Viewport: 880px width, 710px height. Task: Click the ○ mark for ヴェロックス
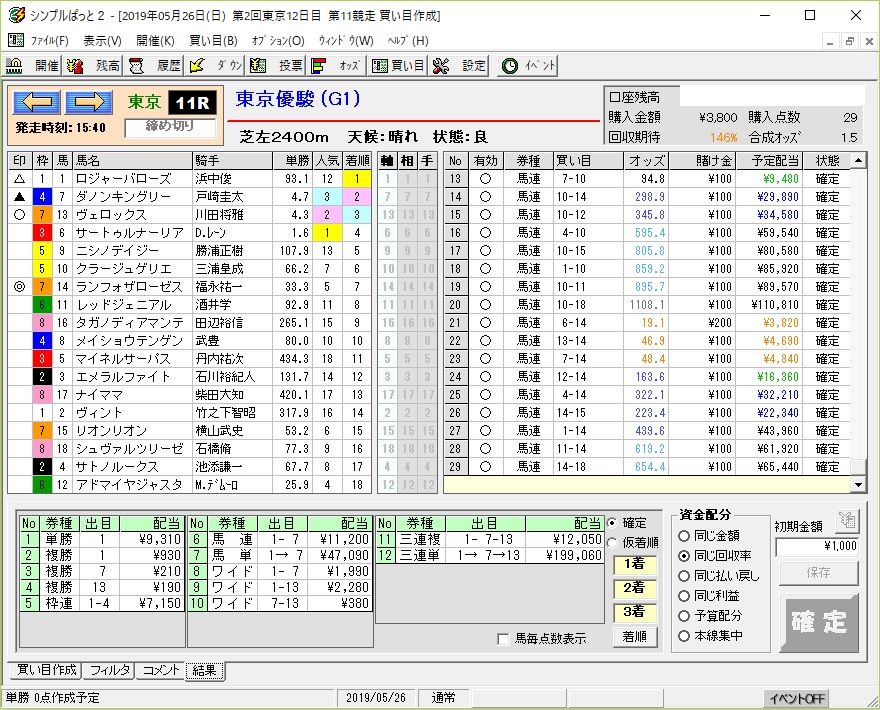[20, 215]
